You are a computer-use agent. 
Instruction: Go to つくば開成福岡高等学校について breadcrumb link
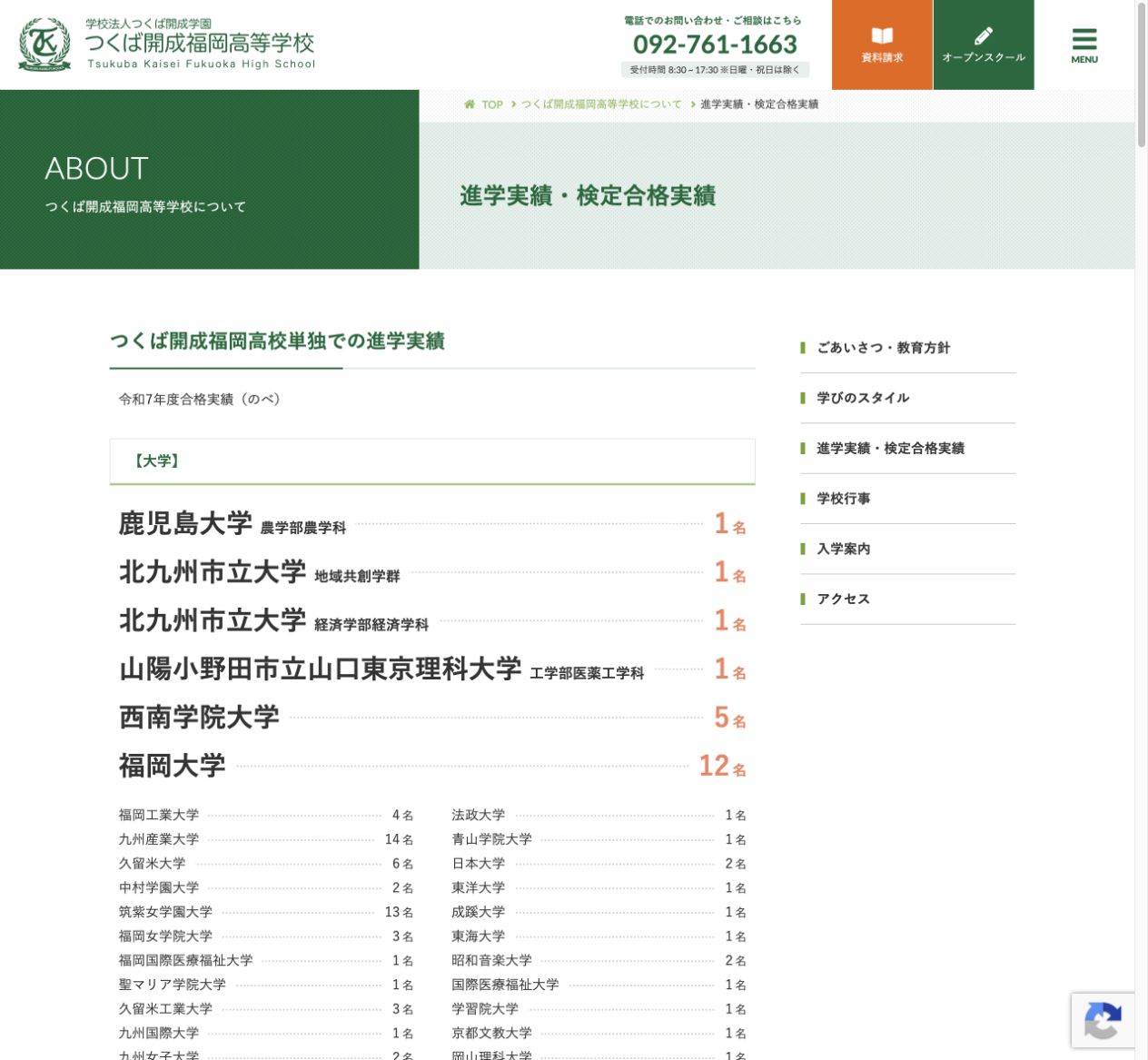click(601, 104)
